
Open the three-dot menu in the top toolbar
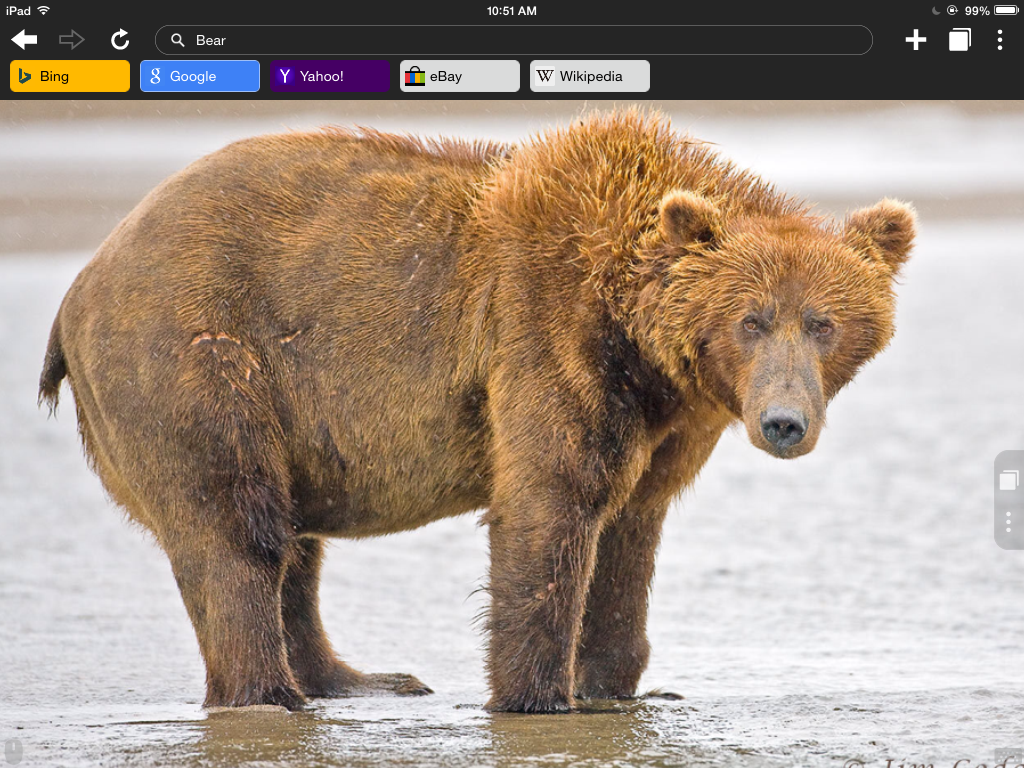[999, 40]
